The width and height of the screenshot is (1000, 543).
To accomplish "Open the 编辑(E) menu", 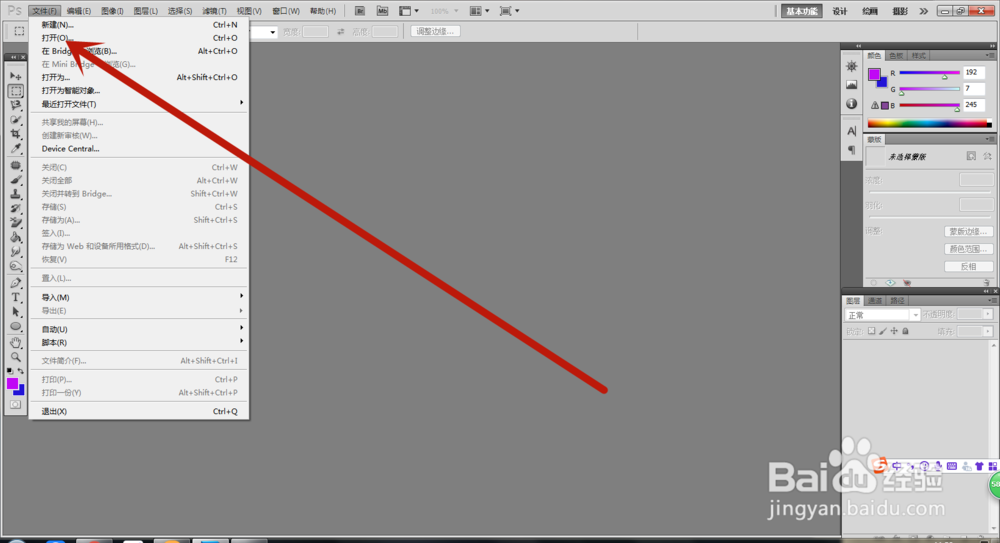I will [78, 11].
